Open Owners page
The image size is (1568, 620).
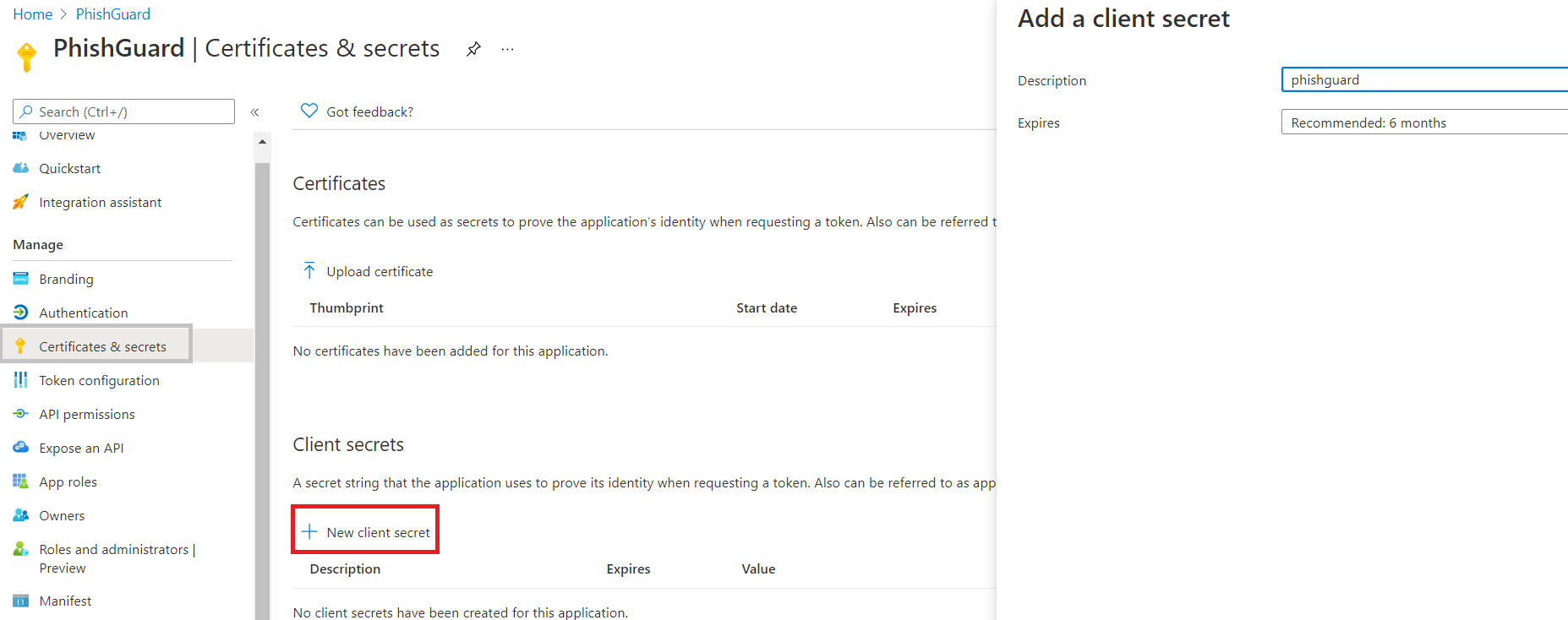(x=62, y=515)
